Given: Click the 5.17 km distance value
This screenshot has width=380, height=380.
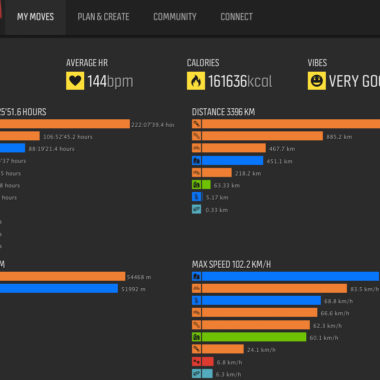Looking at the screenshot, I should [x=217, y=198].
